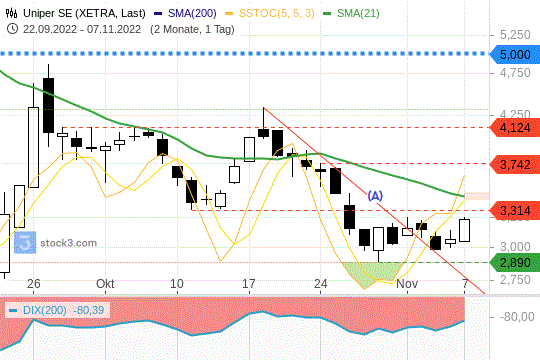The image size is (540, 360).
Task: Click the SSTOC orange legend marker
Action: [x=229, y=14]
